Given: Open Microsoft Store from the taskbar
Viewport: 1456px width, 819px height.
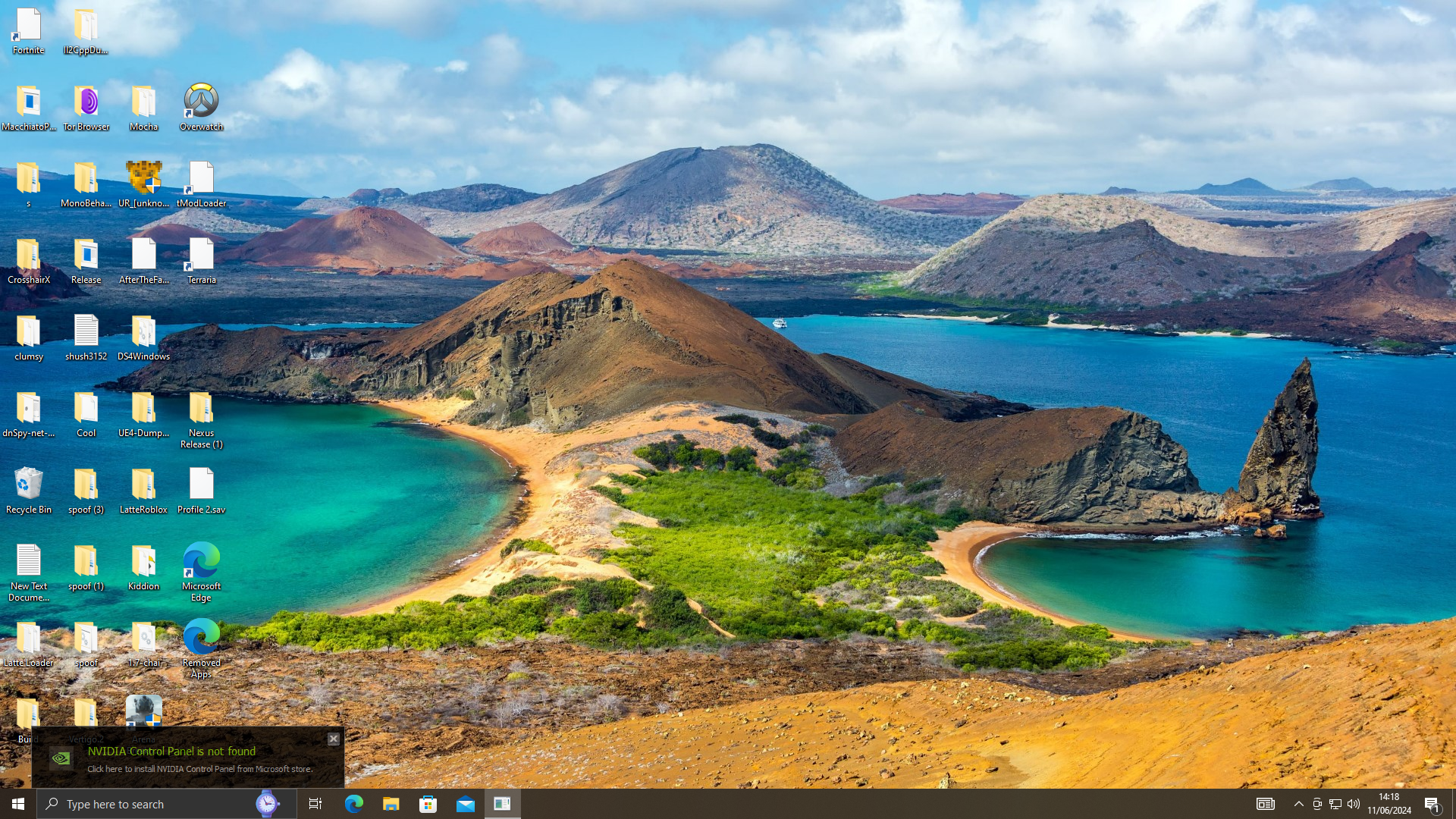Looking at the screenshot, I should [x=428, y=804].
